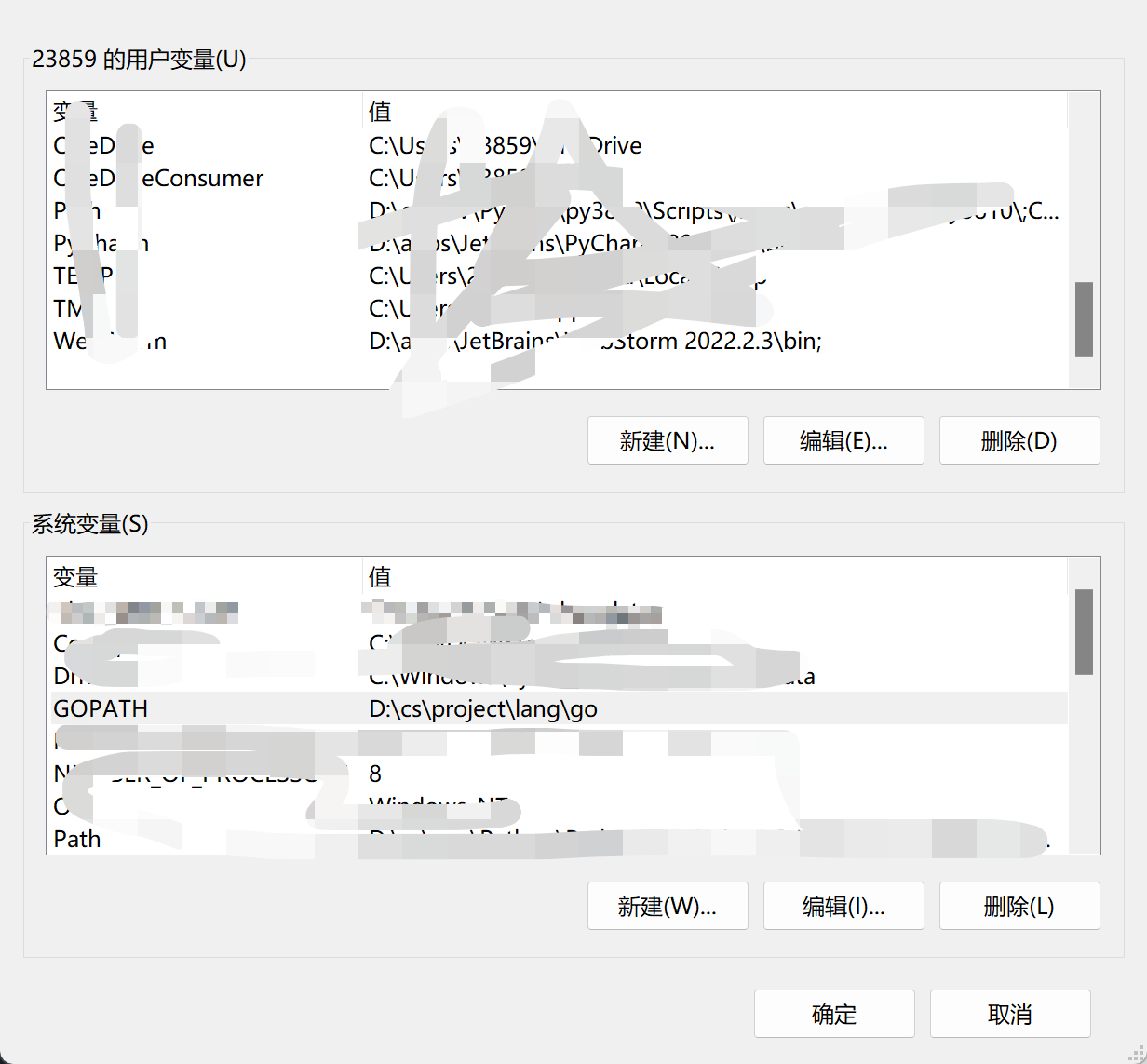Select the Path entry in system variables

pos(77,839)
